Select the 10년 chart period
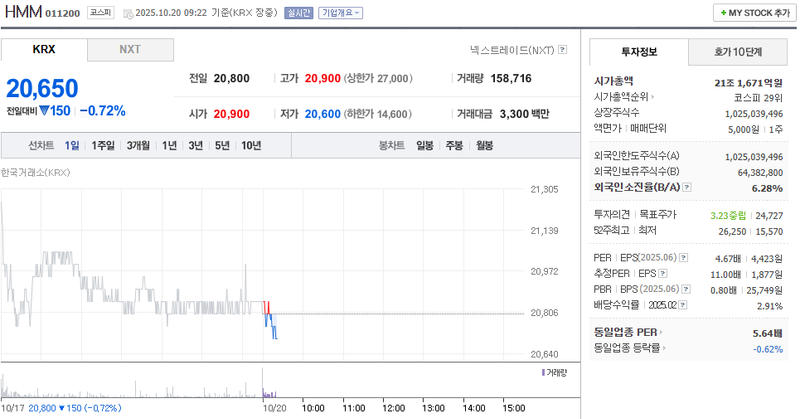The height and width of the screenshot is (419, 800). tap(251, 146)
